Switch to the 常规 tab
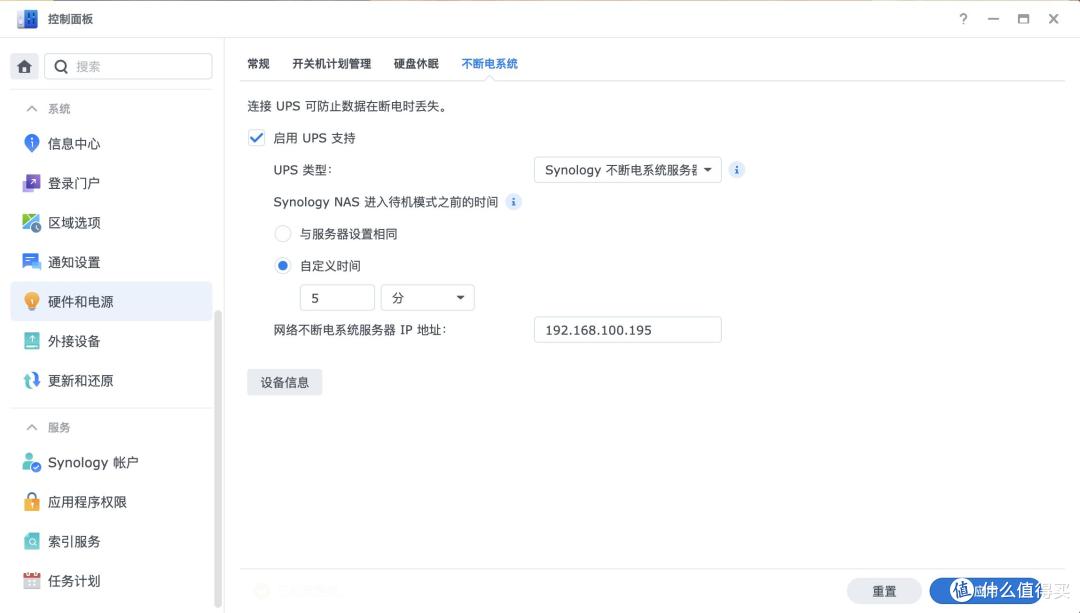The image size is (1080, 613). (258, 63)
